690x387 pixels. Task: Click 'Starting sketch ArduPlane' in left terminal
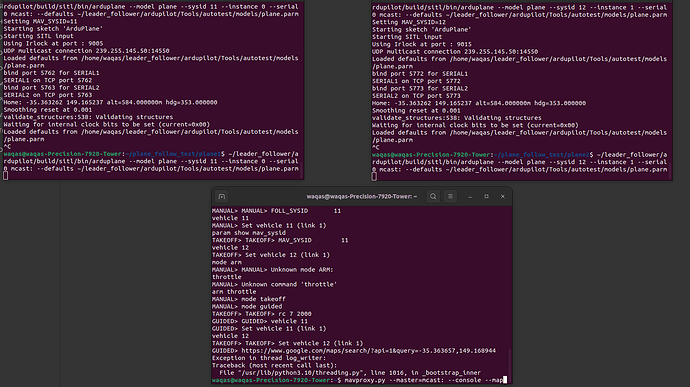tap(53, 29)
